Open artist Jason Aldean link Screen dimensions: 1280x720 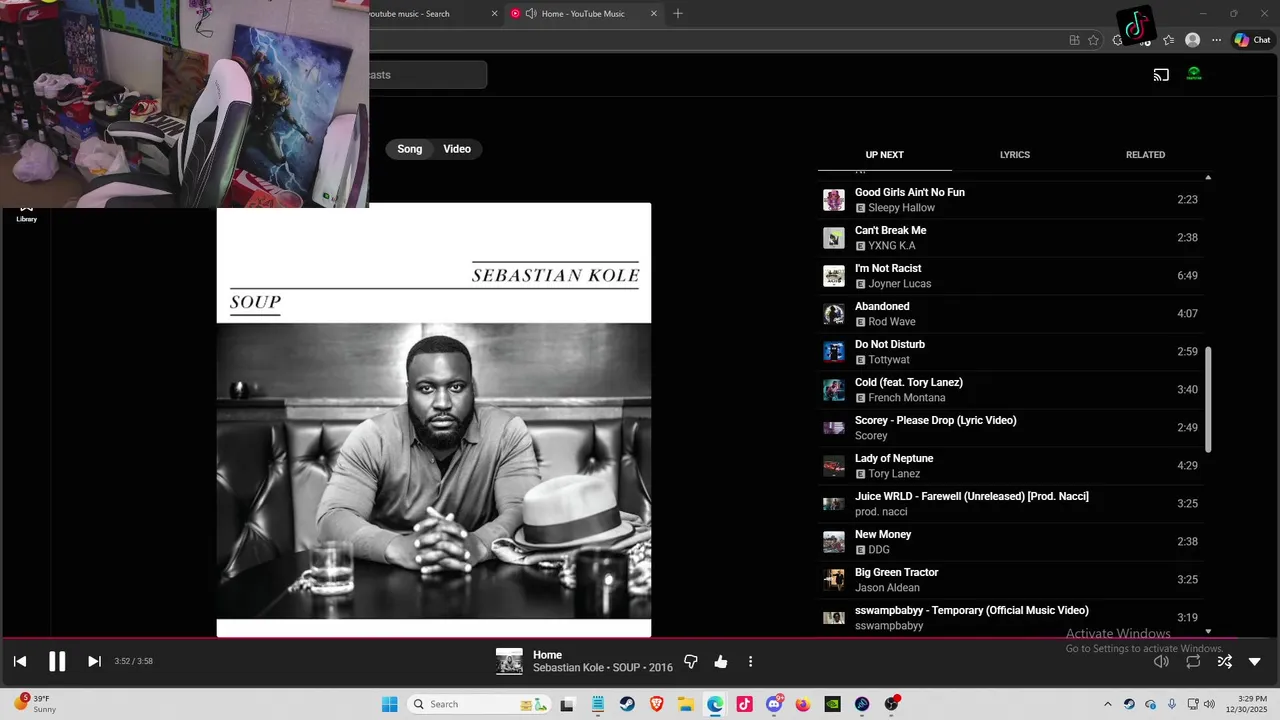tap(887, 588)
